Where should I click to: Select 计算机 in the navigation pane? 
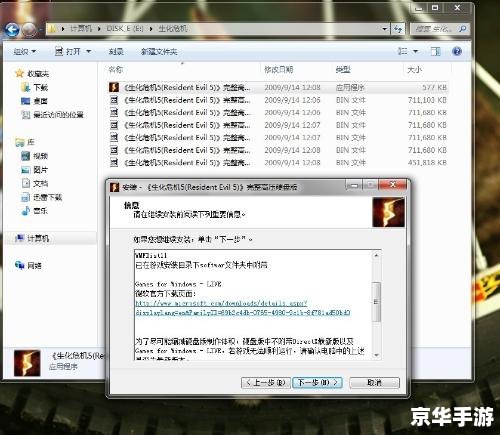(33, 238)
